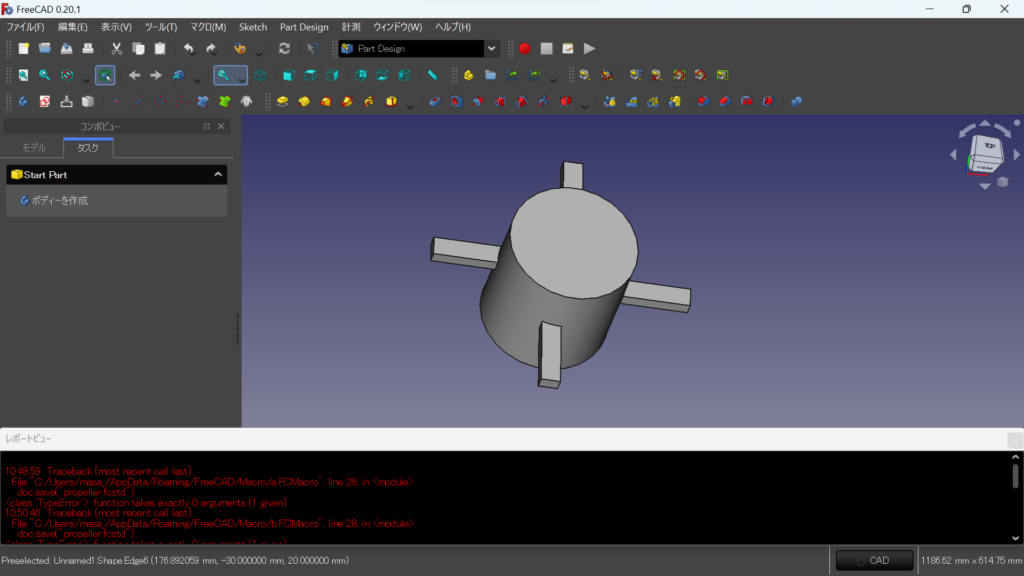Open the ファイル(F) menu
Screen dimensions: 1024x576
[25, 27]
